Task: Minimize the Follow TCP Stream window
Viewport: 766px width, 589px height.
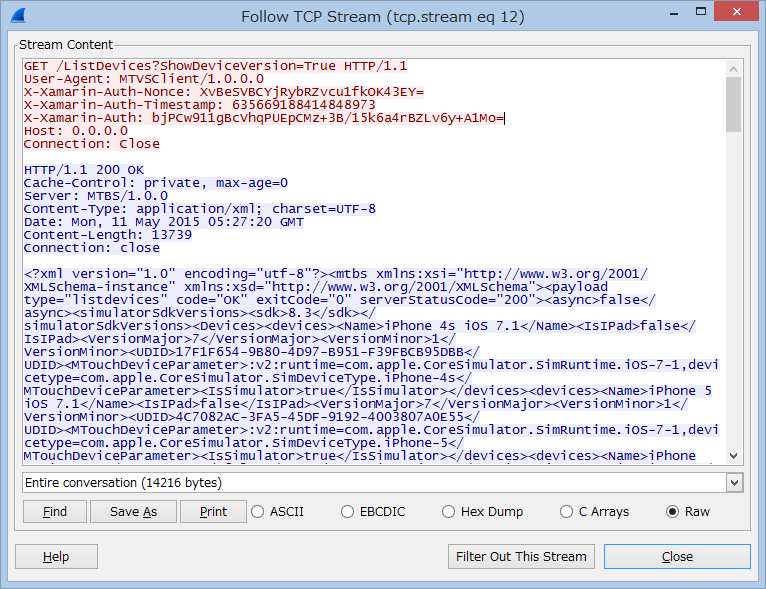Action: (674, 13)
